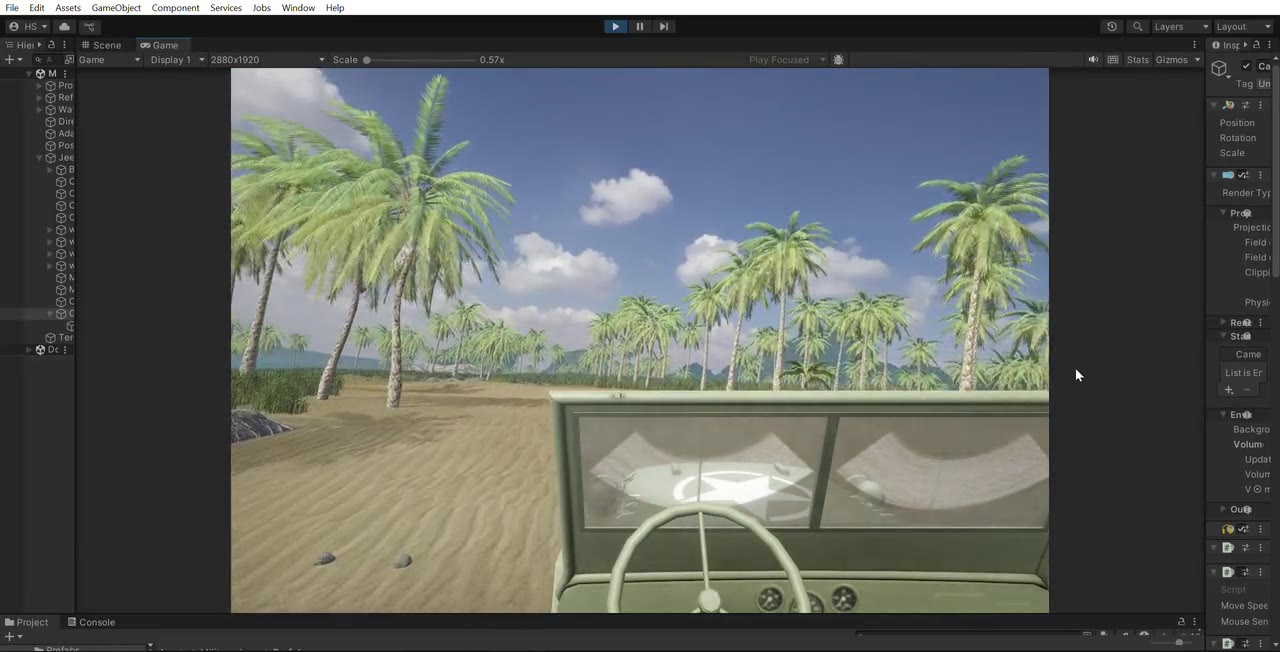The width and height of the screenshot is (1280, 652).
Task: Open the Game view mode dropdown
Action: click(109, 60)
